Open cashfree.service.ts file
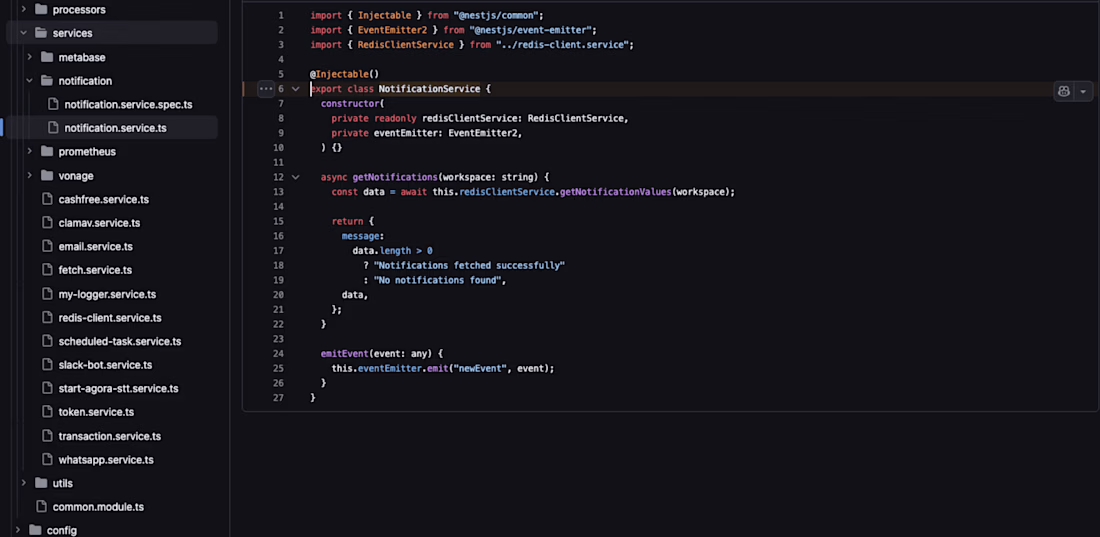This screenshot has width=1100, height=537. click(104, 199)
